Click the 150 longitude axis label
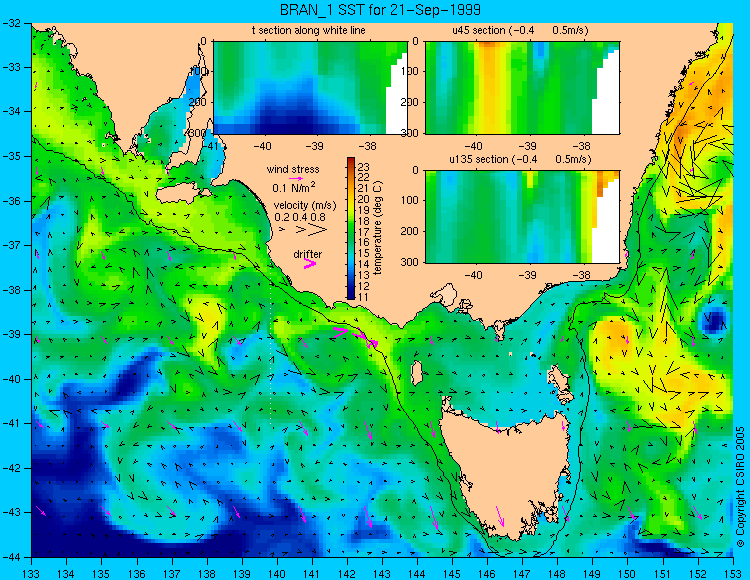750x580 pixels. 628,573
